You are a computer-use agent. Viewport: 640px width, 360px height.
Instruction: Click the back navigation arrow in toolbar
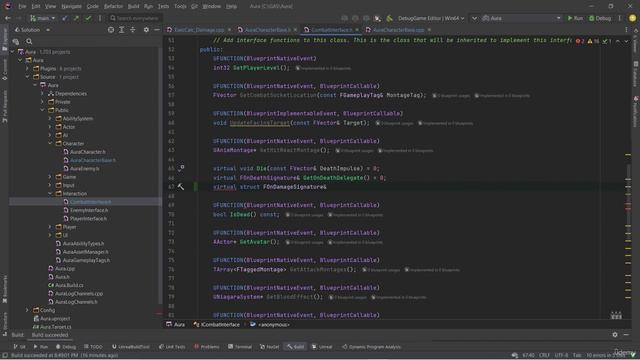[8, 18]
